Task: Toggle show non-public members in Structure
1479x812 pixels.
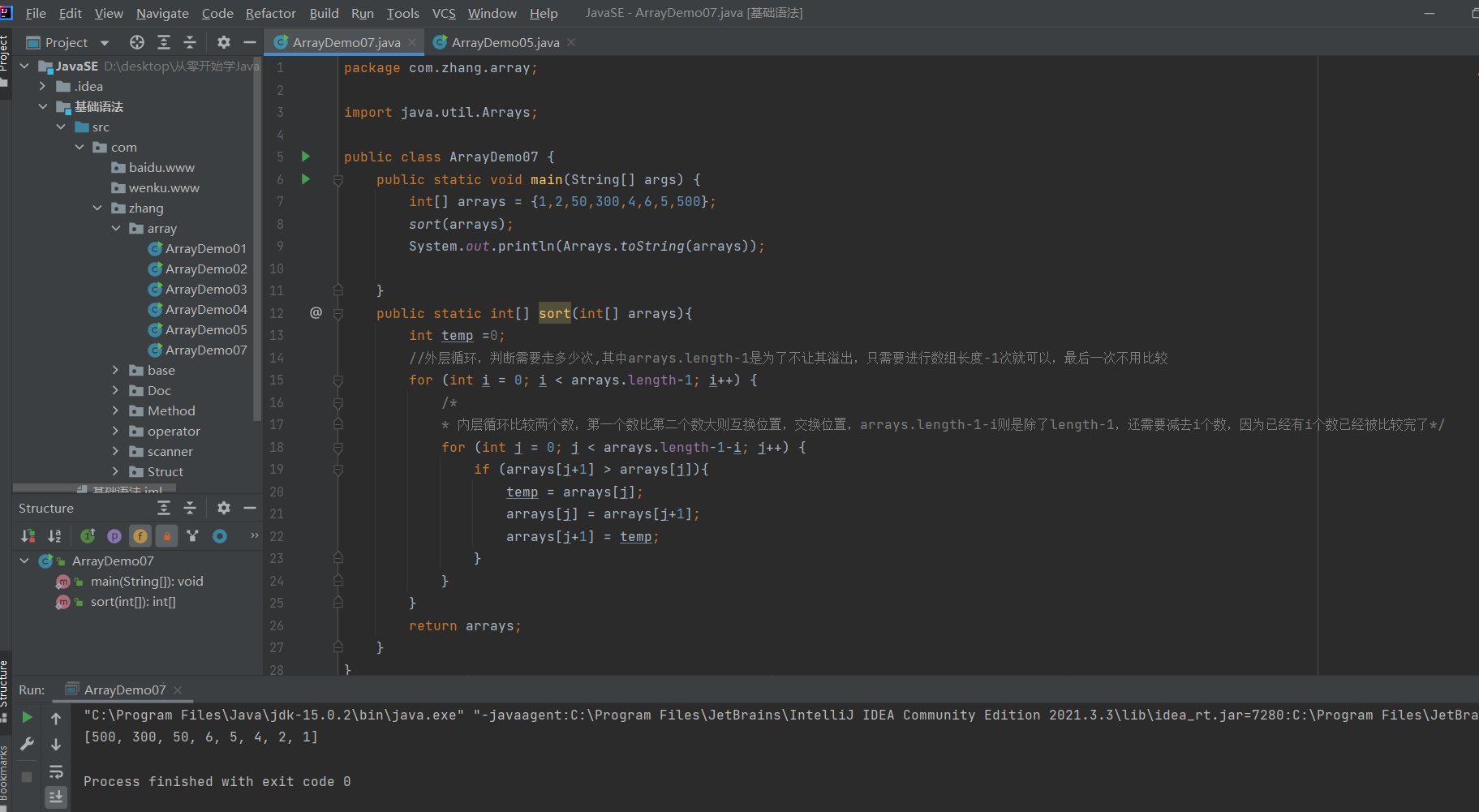Action: (166, 535)
